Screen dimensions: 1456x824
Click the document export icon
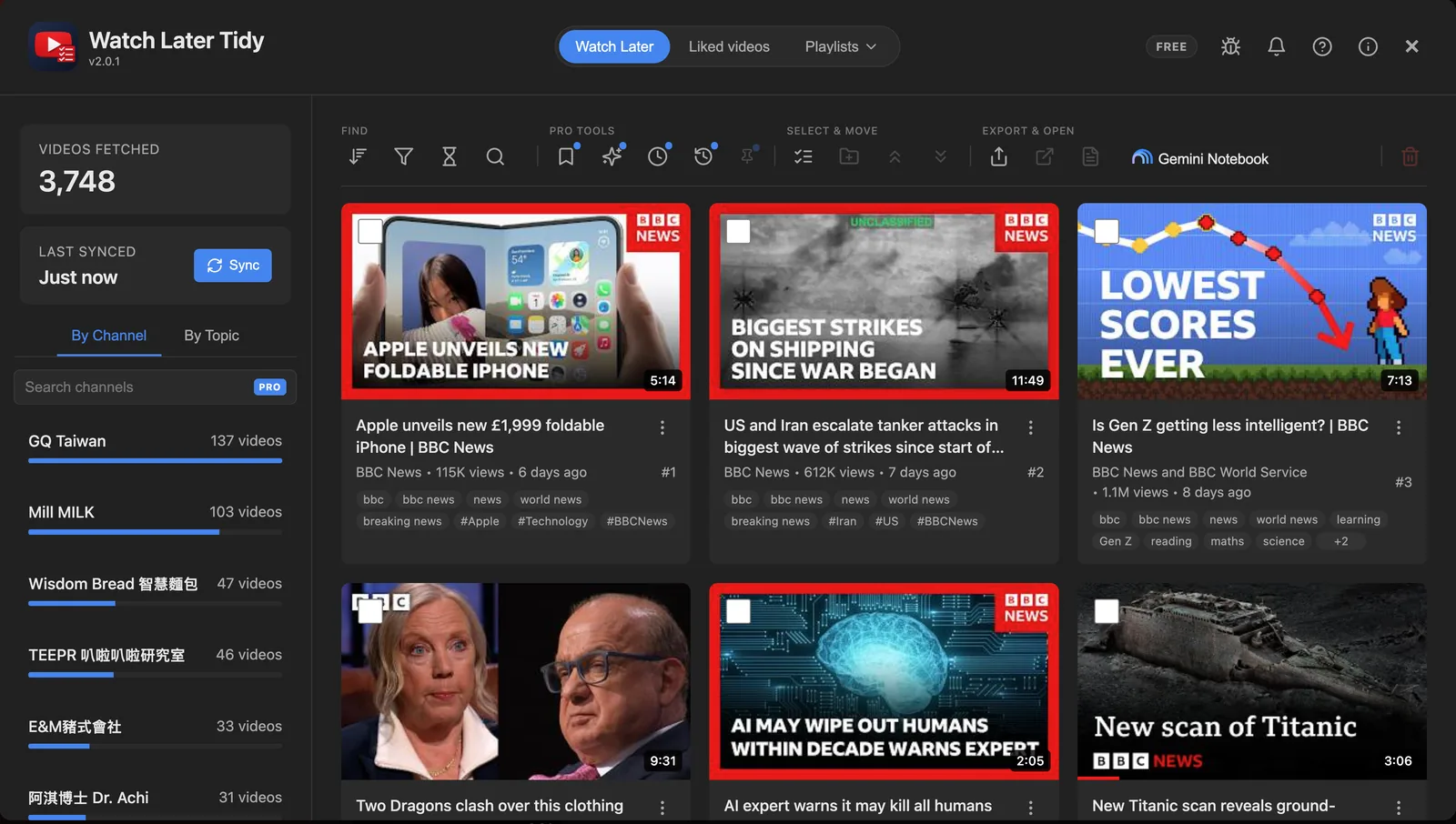1090,156
